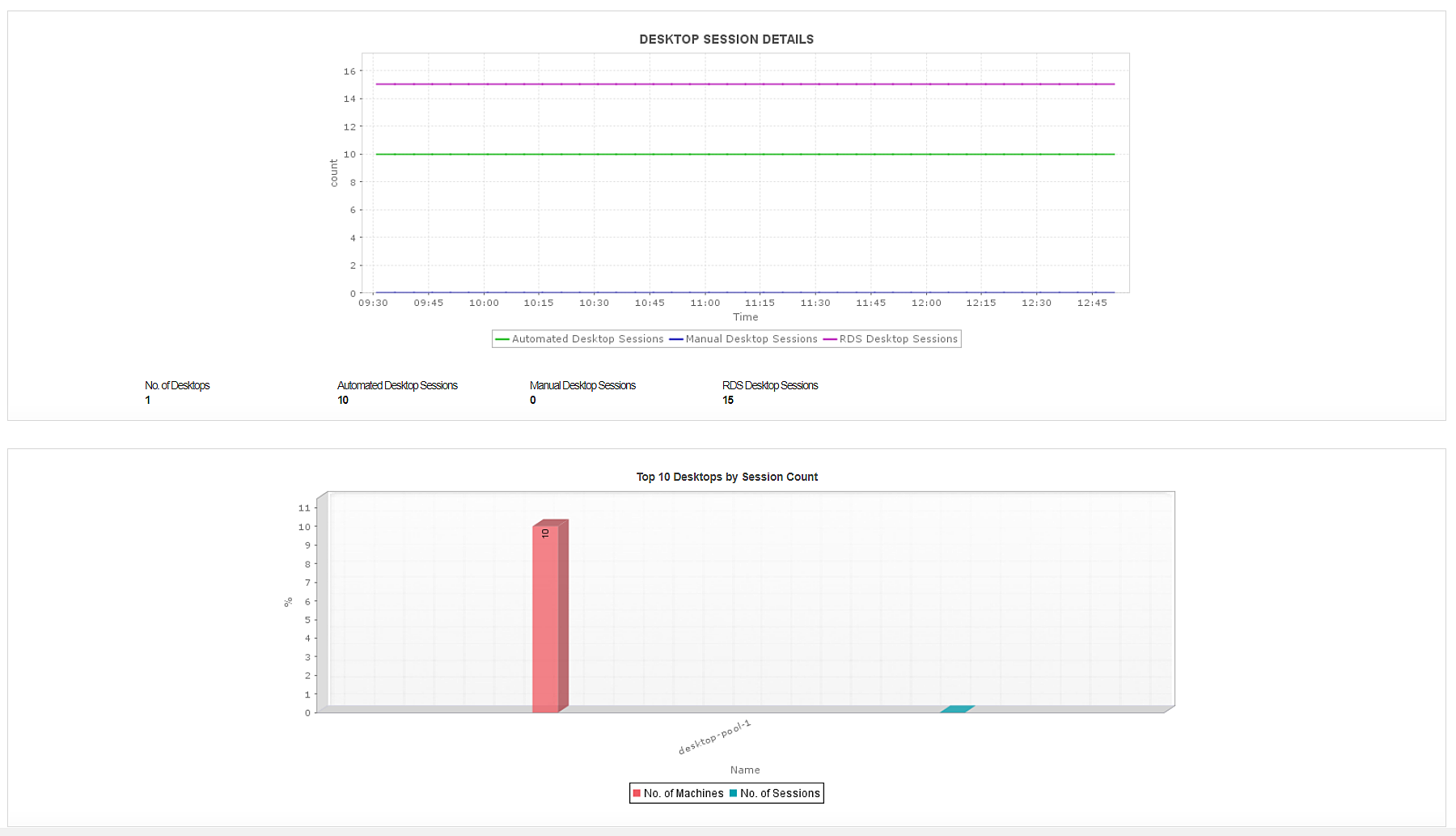The height and width of the screenshot is (836, 1456).
Task: Click the RDS Desktop Sessions summary label
Action: pyautogui.click(x=770, y=385)
